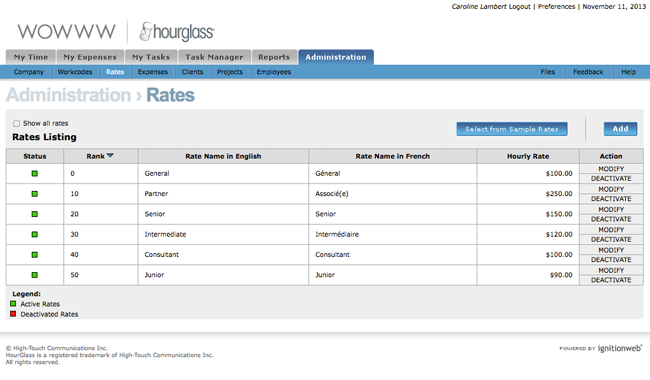Click the $120.00 hourly rate cell
Screen dimensions: 650x380
coord(528,234)
